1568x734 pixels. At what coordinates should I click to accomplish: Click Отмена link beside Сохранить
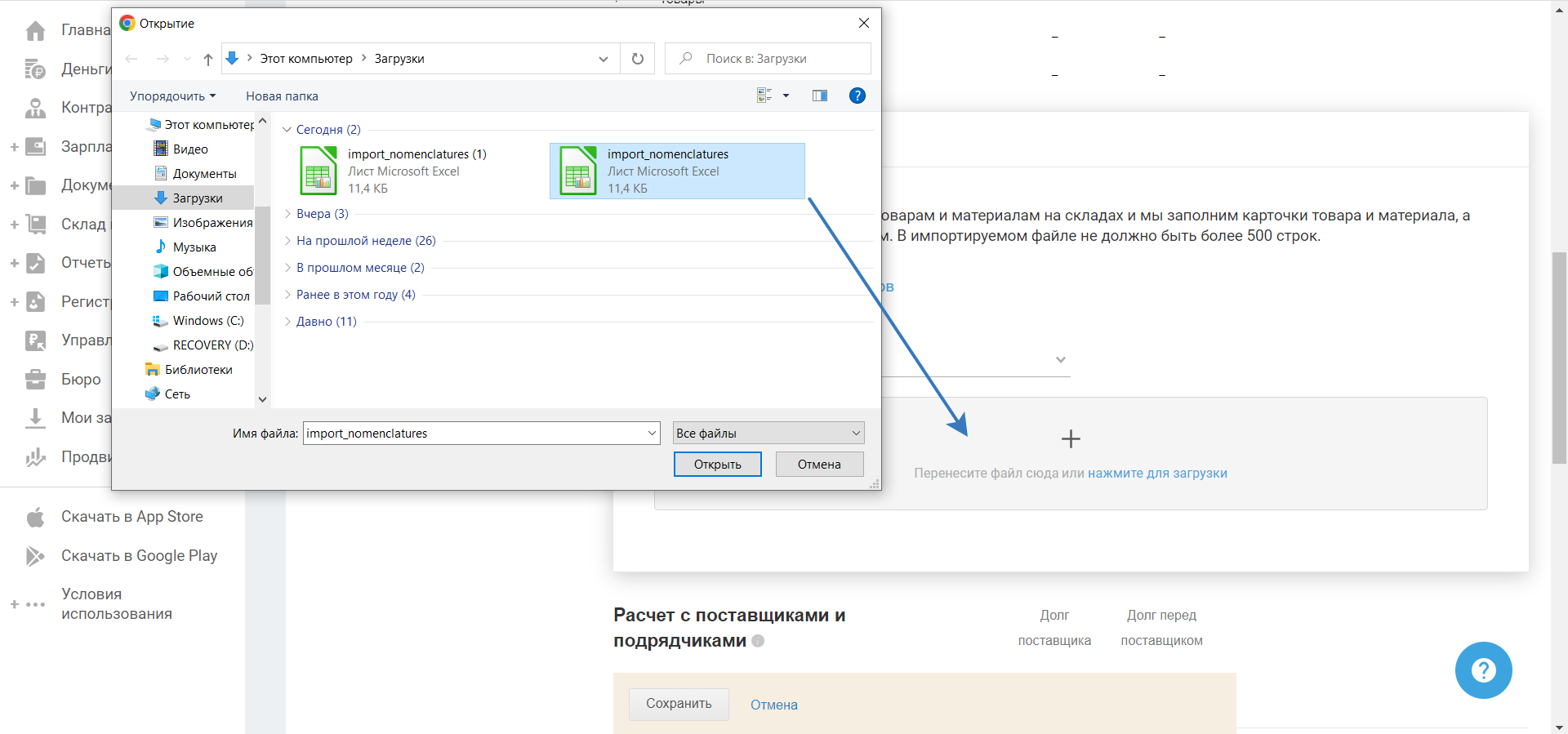(774, 705)
